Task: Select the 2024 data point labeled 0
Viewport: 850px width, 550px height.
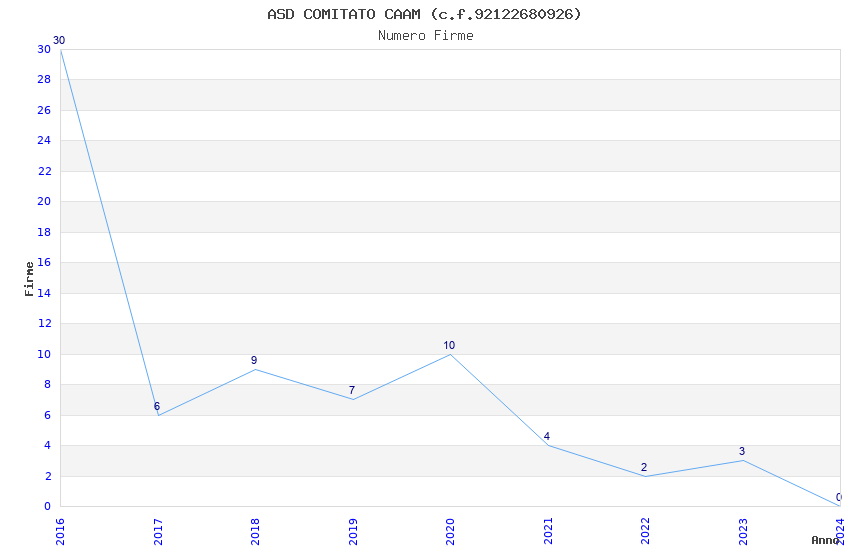Action: coord(840,506)
